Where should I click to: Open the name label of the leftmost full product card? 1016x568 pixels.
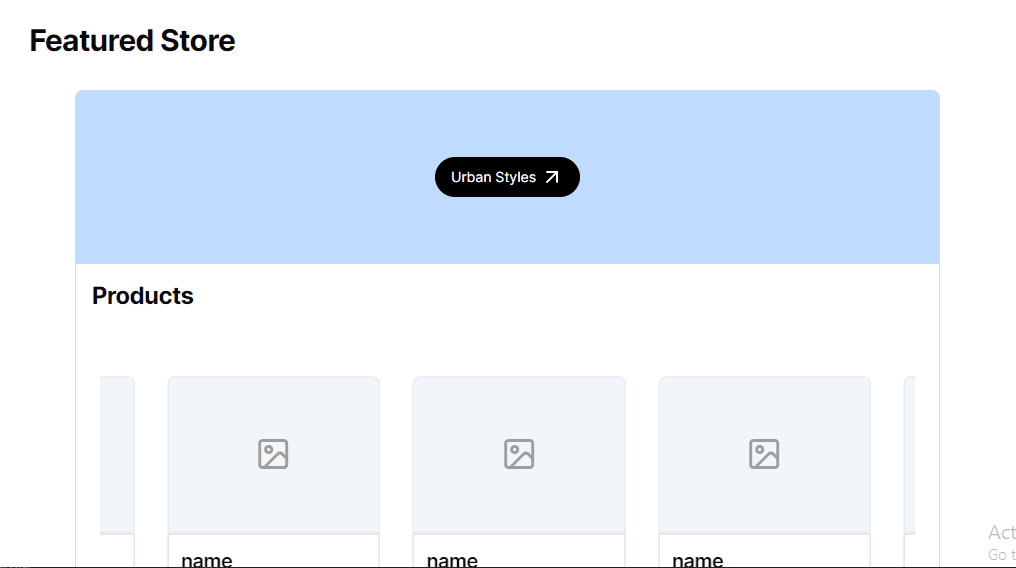(207, 558)
